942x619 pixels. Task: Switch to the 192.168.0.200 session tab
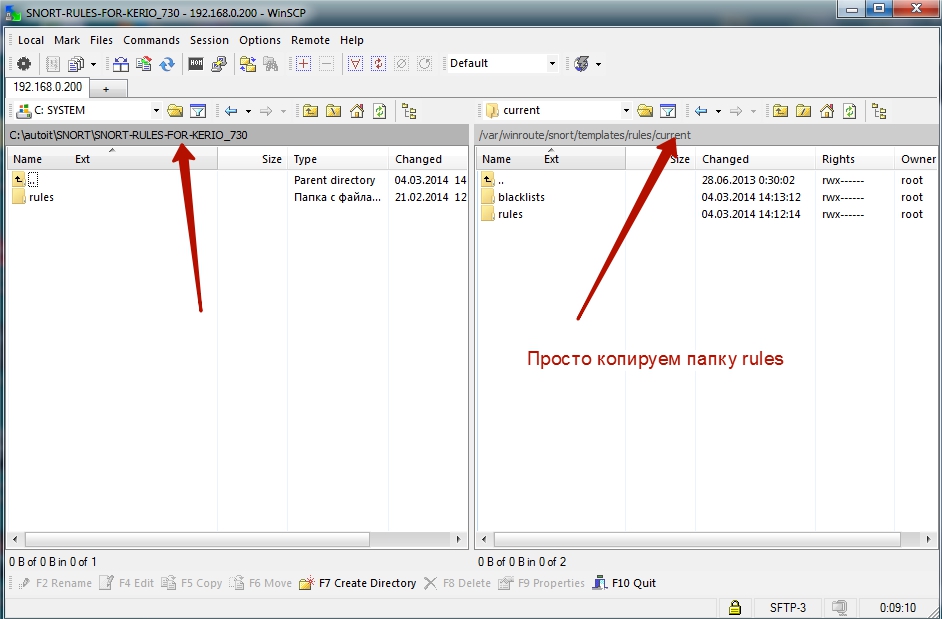(47, 87)
